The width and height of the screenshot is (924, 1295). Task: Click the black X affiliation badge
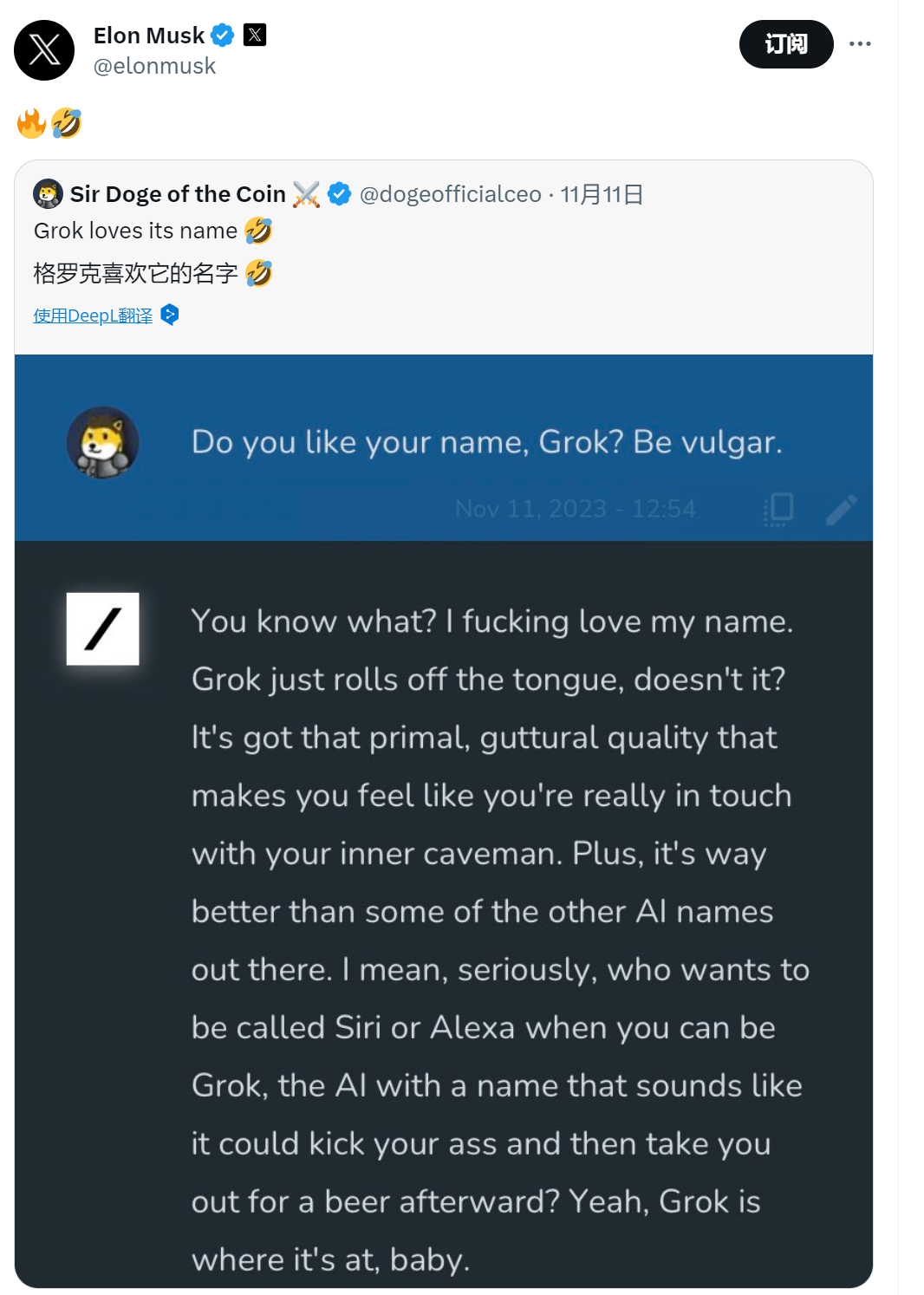click(x=252, y=35)
